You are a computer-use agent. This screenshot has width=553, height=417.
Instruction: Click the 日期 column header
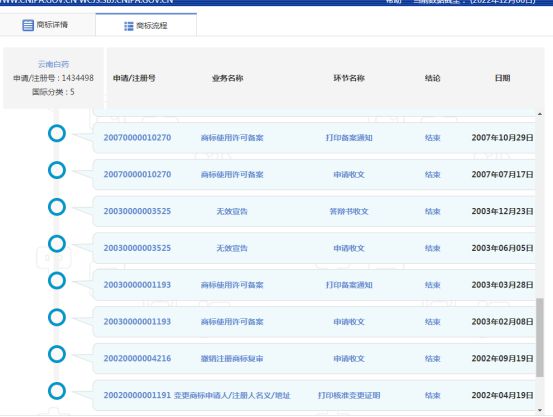[x=503, y=78]
